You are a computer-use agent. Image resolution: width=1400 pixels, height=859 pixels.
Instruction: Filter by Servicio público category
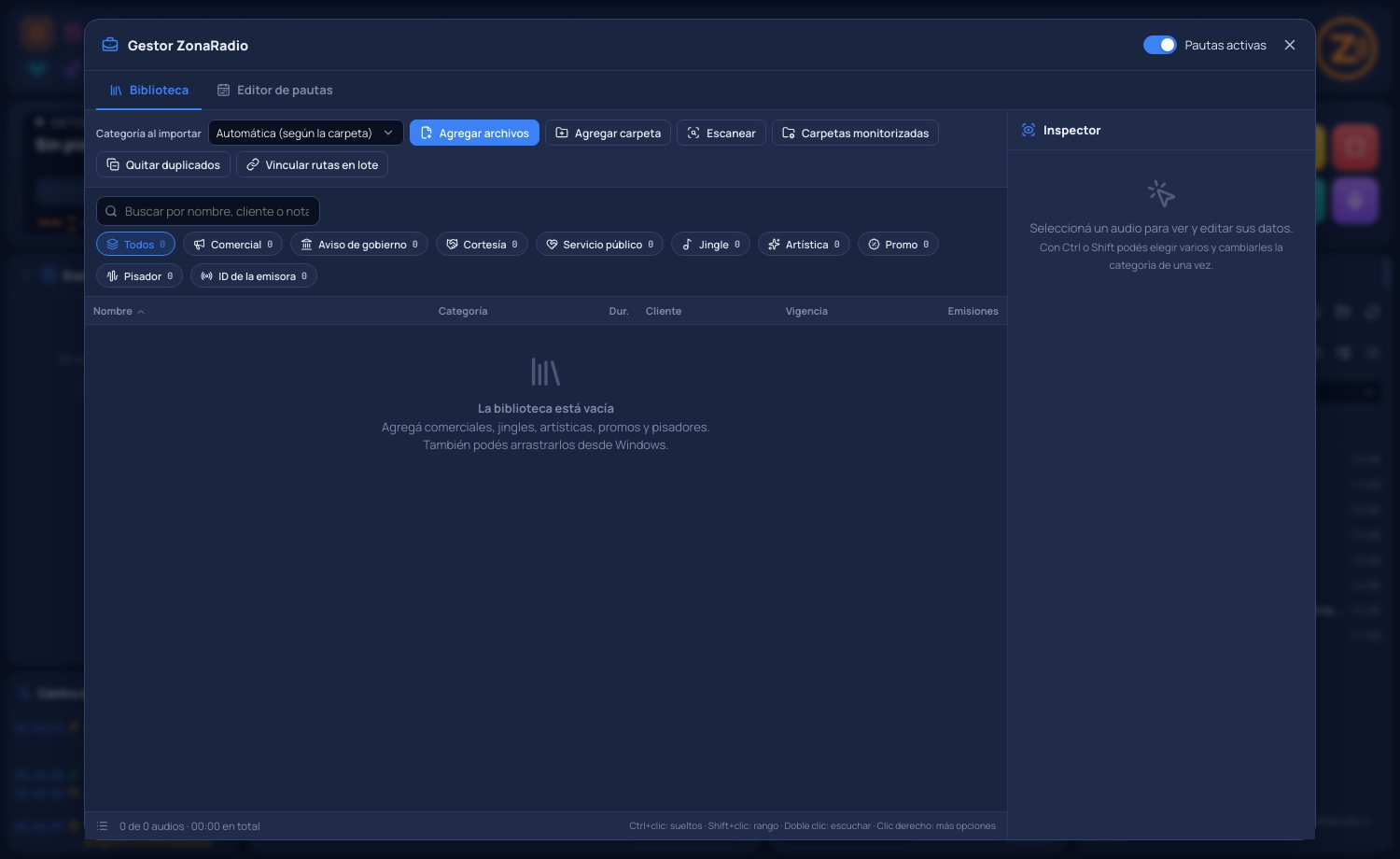point(599,244)
